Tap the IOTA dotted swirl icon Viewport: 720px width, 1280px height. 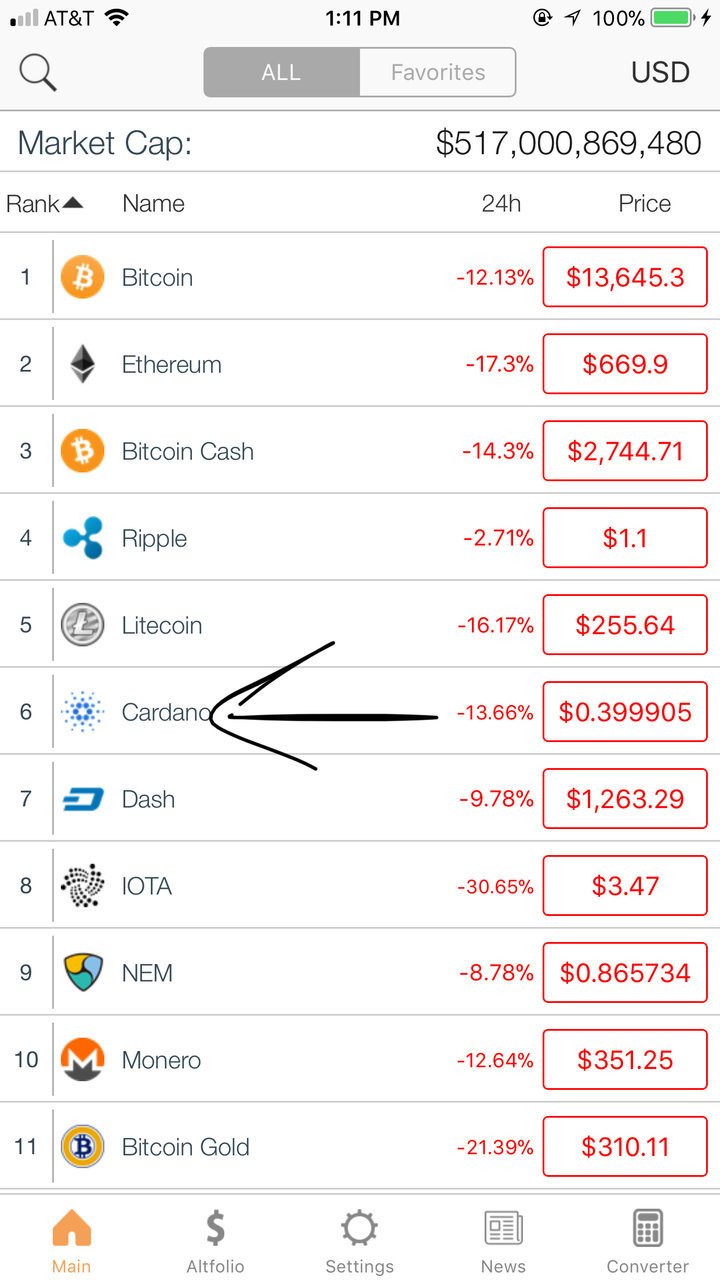[82, 886]
